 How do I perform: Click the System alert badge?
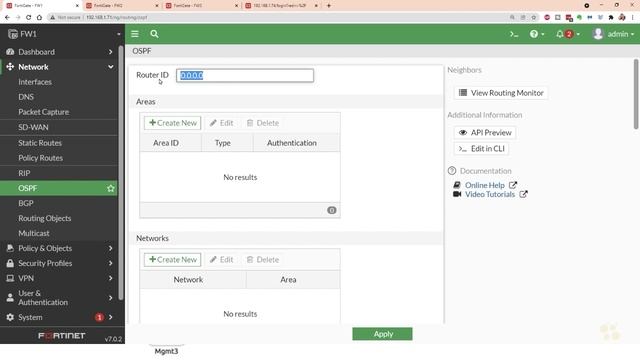click(x=99, y=317)
